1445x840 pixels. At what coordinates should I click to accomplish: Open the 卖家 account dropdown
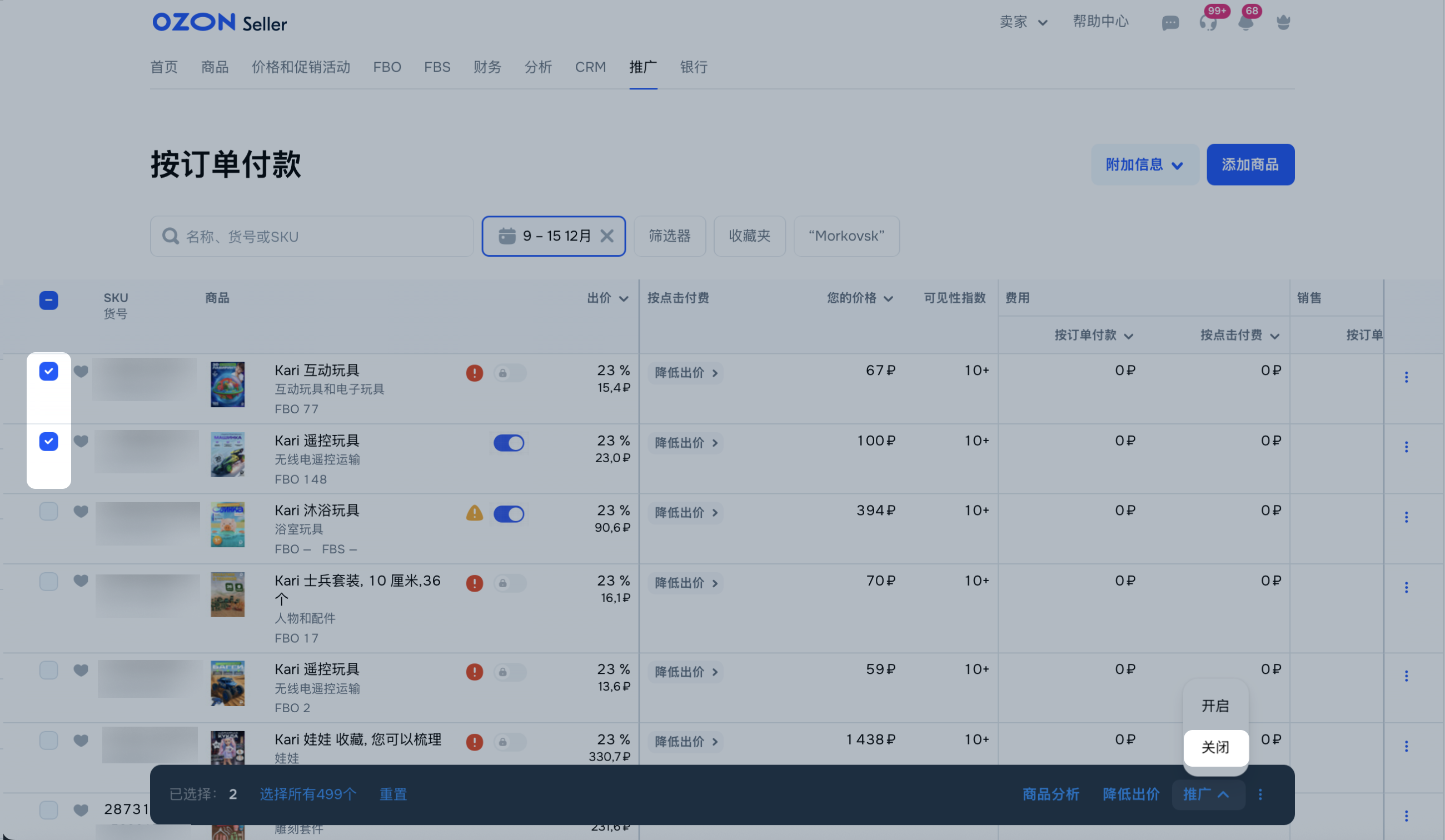(x=1023, y=22)
